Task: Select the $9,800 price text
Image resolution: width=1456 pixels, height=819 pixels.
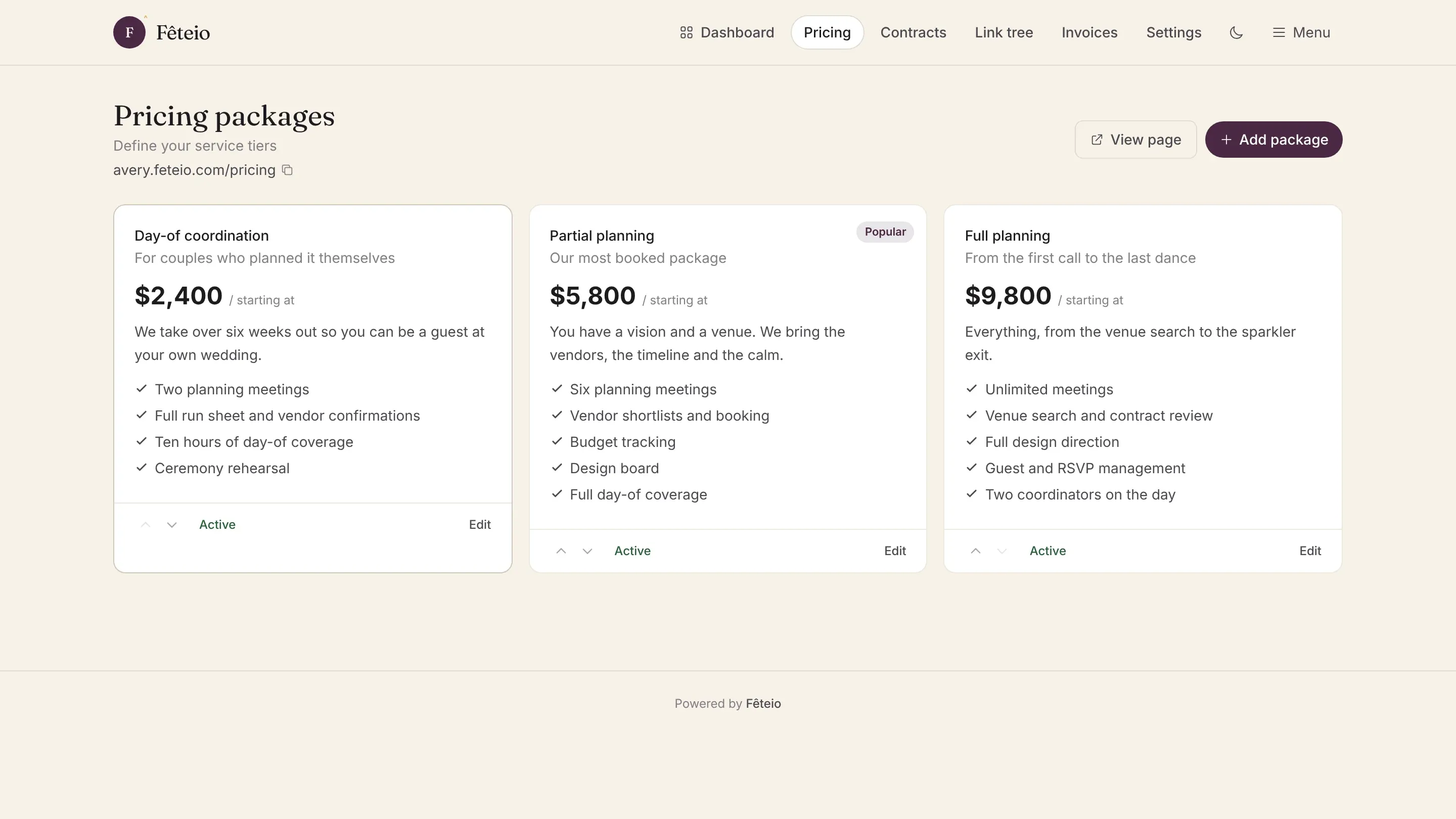Action: click(1008, 296)
